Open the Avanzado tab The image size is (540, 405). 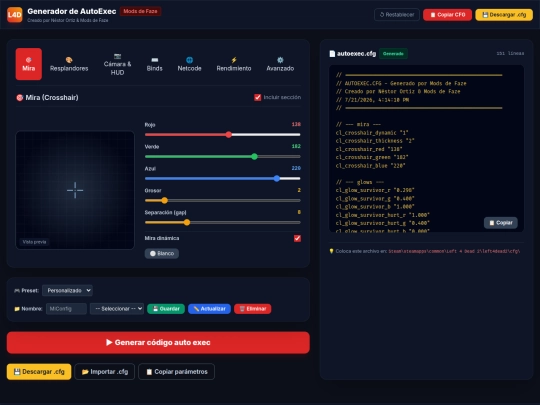click(x=280, y=64)
